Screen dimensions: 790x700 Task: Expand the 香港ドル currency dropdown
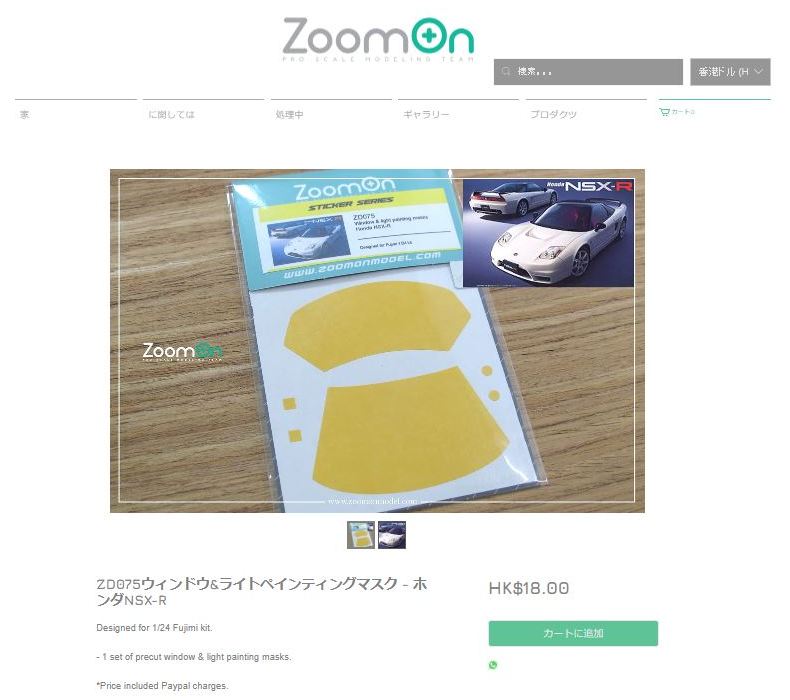(x=730, y=72)
